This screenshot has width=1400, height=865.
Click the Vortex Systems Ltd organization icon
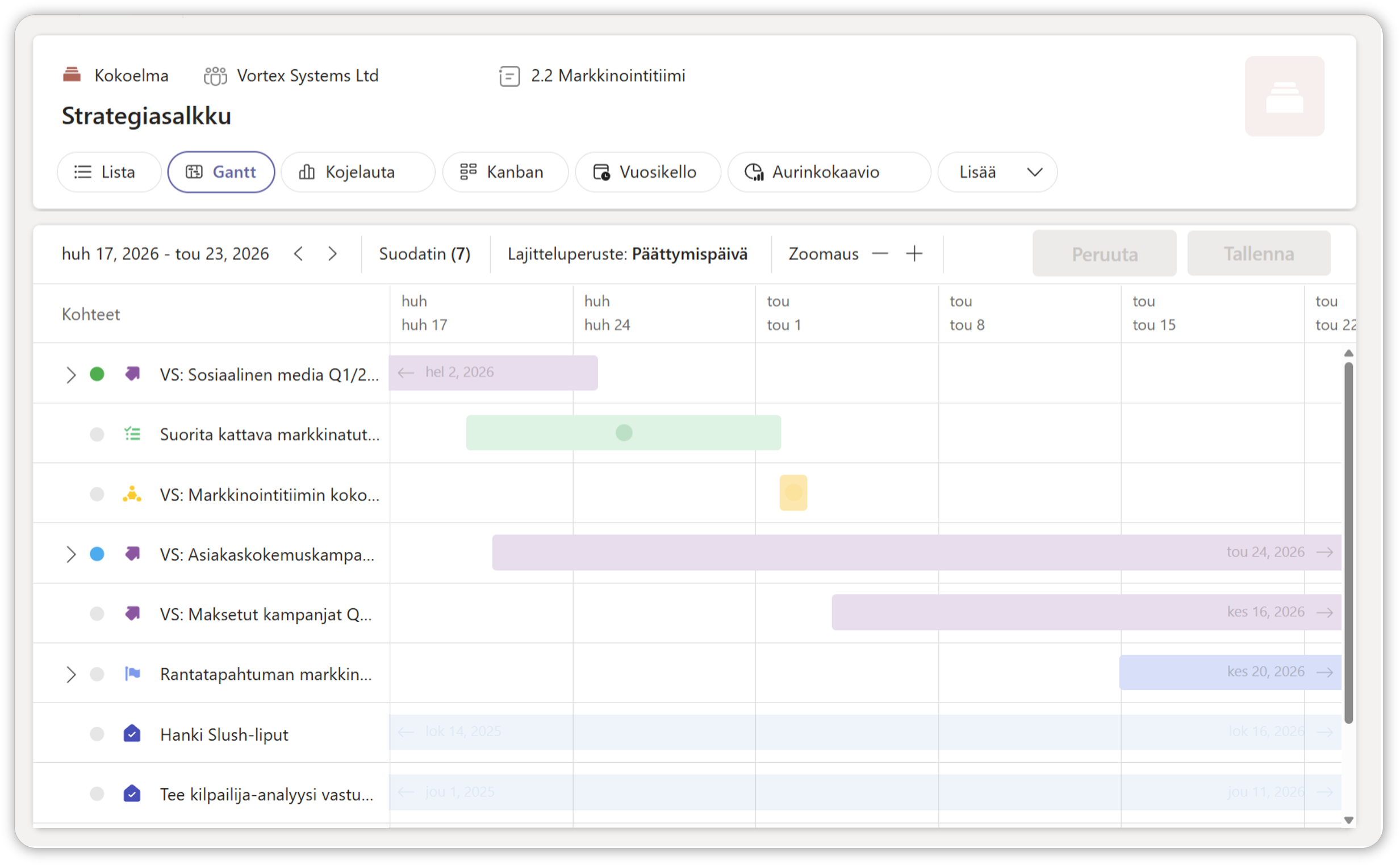(x=215, y=76)
